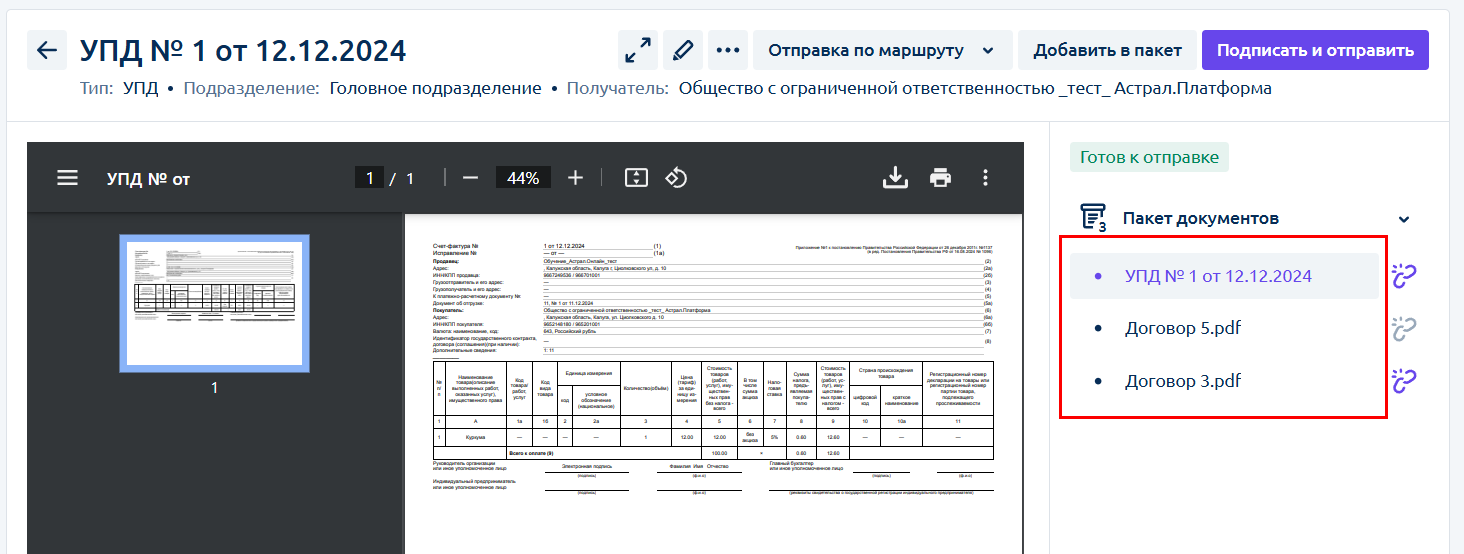The height and width of the screenshot is (554, 1464).
Task: Zoom in on the PDF document
Action: click(575, 178)
